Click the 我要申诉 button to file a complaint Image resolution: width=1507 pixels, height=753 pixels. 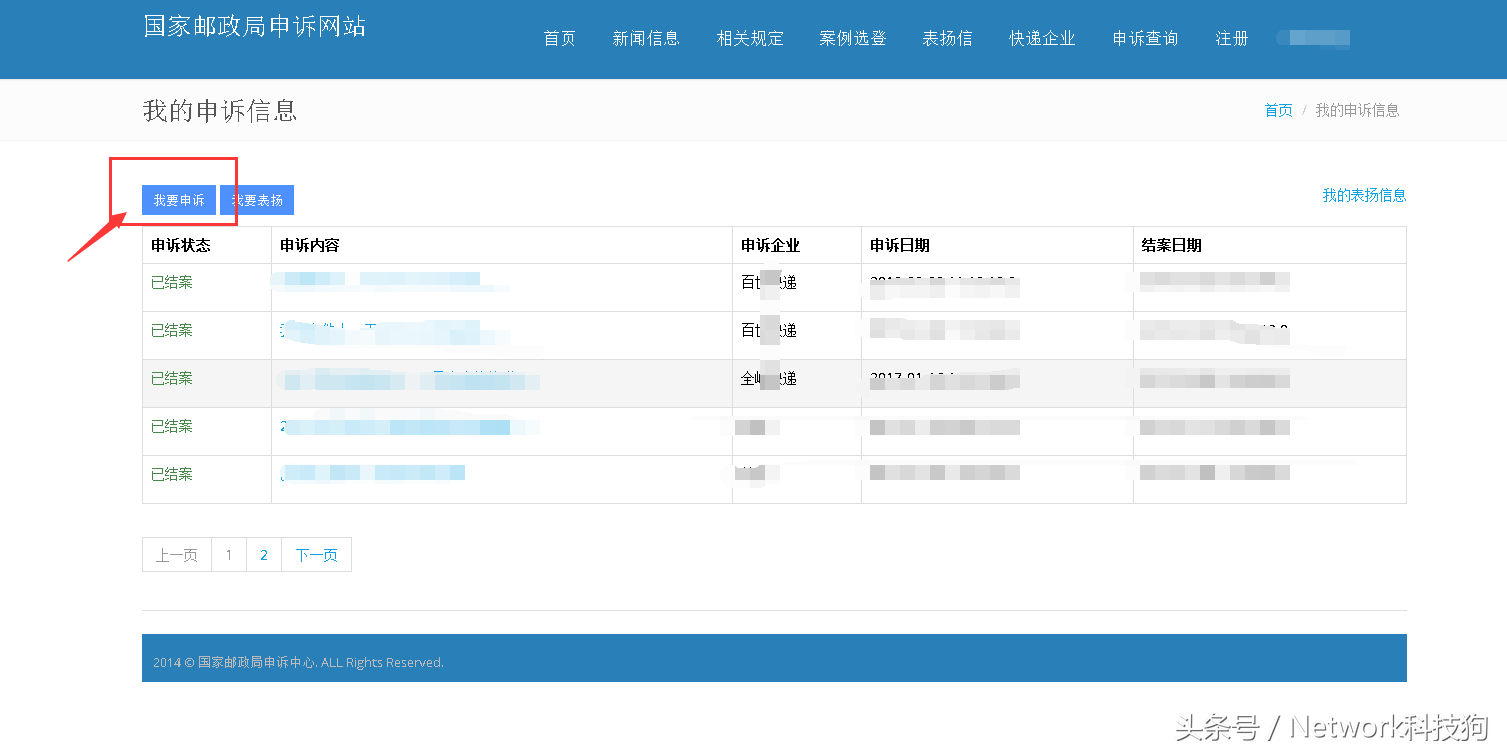click(178, 199)
